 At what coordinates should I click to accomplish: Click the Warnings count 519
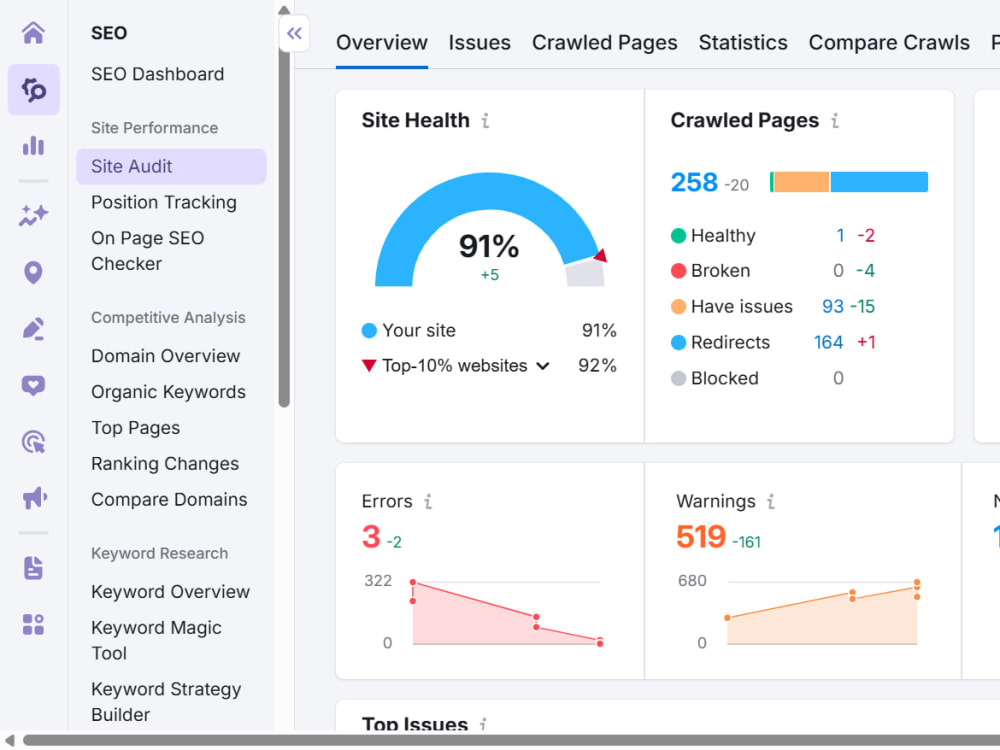click(701, 537)
